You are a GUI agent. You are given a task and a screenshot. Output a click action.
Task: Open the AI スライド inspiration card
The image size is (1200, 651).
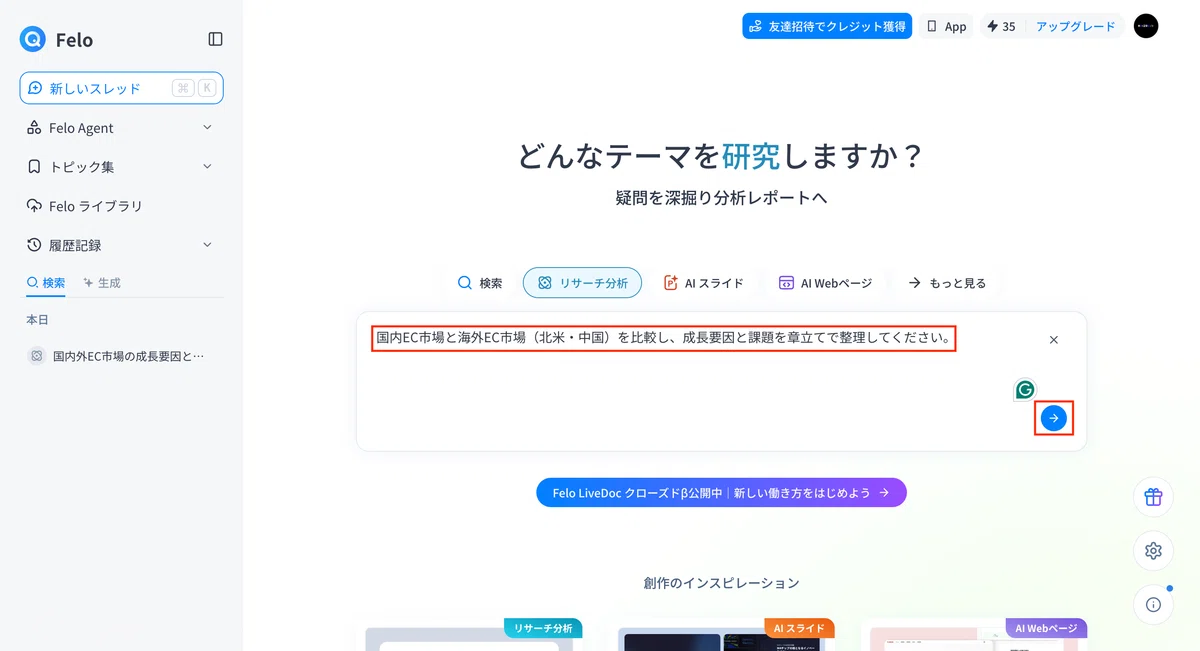721,635
